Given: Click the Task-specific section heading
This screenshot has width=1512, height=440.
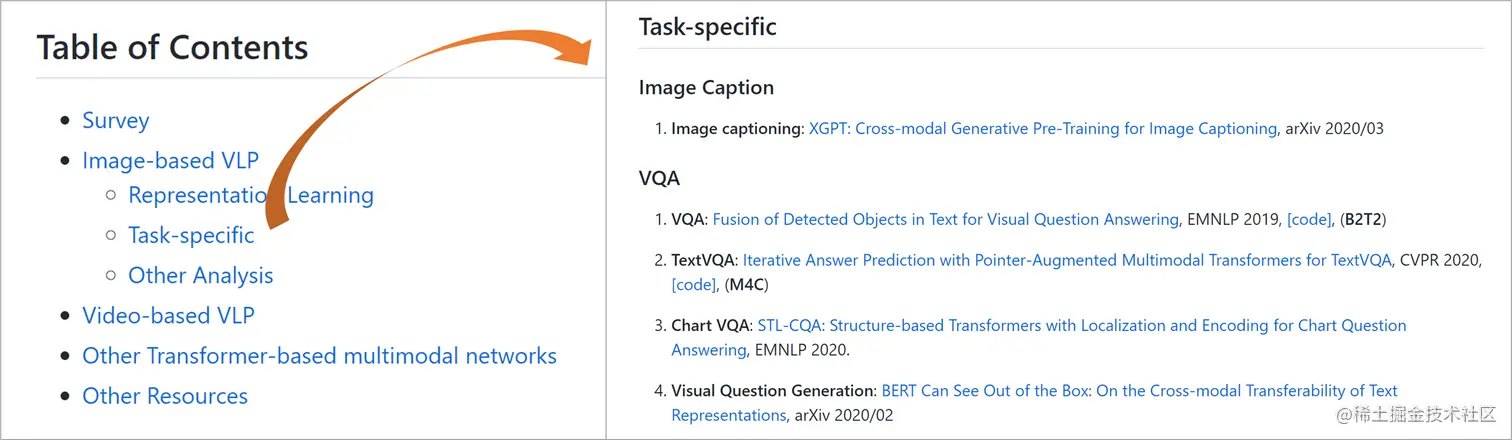Looking at the screenshot, I should click(x=708, y=27).
